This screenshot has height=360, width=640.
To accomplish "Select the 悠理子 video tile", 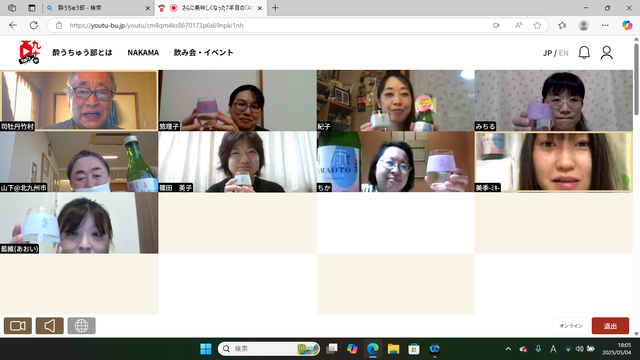I will [x=237, y=100].
